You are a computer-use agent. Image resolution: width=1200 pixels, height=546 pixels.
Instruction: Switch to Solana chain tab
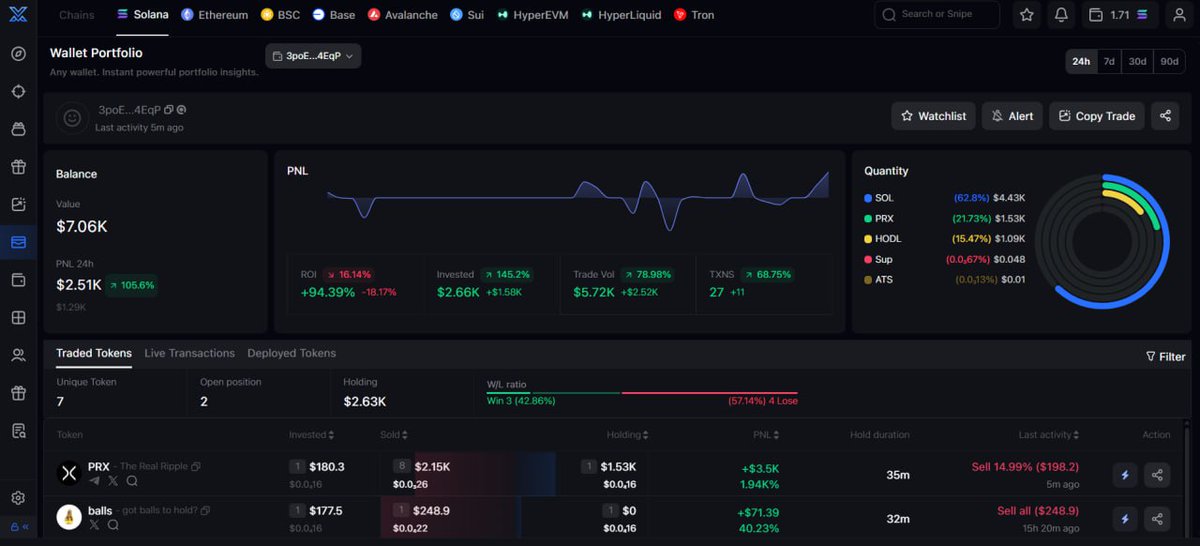(x=142, y=15)
